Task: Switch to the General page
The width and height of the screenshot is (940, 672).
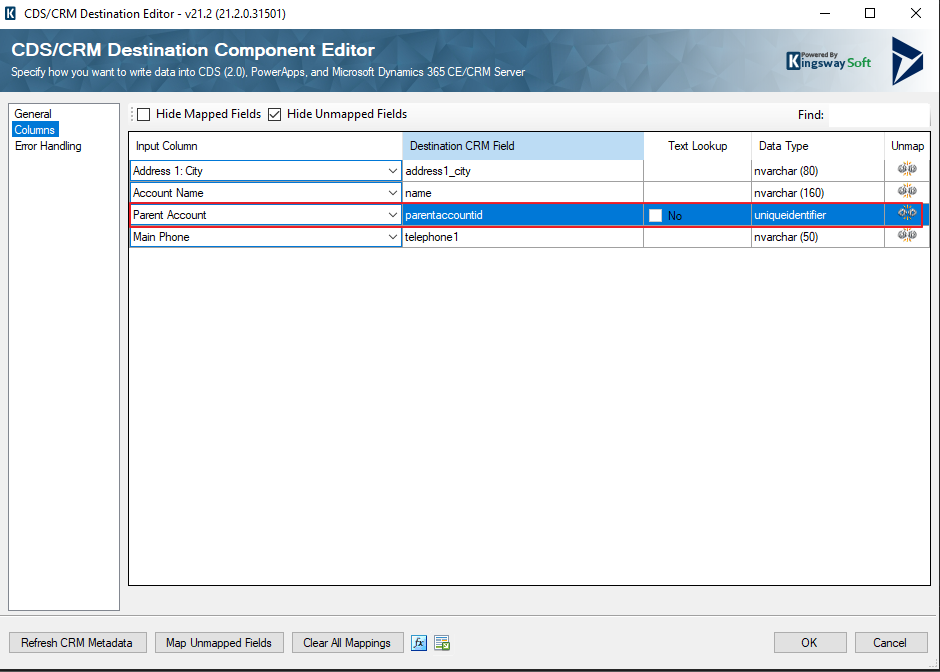Action: tap(33, 114)
